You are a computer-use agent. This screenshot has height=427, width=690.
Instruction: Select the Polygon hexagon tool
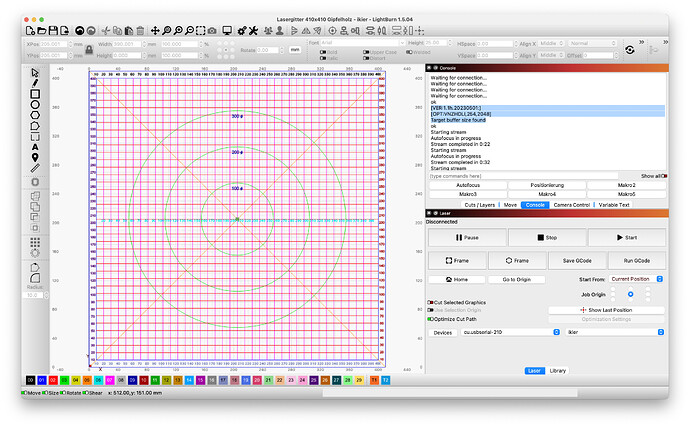[x=35, y=115]
